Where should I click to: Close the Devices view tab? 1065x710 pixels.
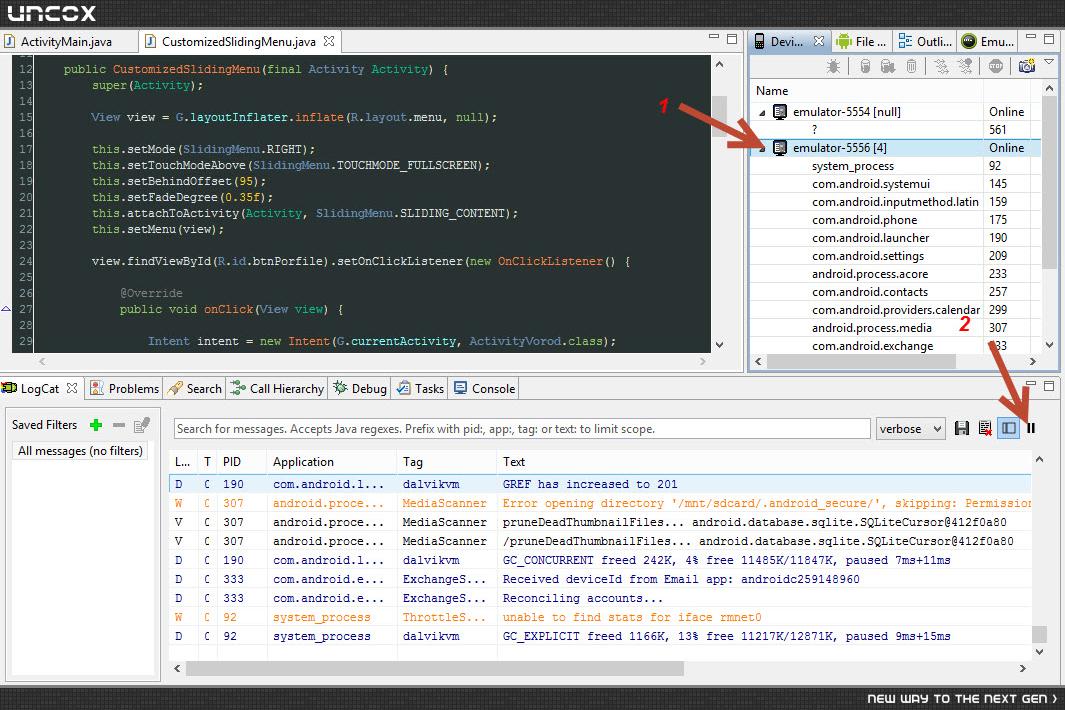pyautogui.click(x=818, y=41)
